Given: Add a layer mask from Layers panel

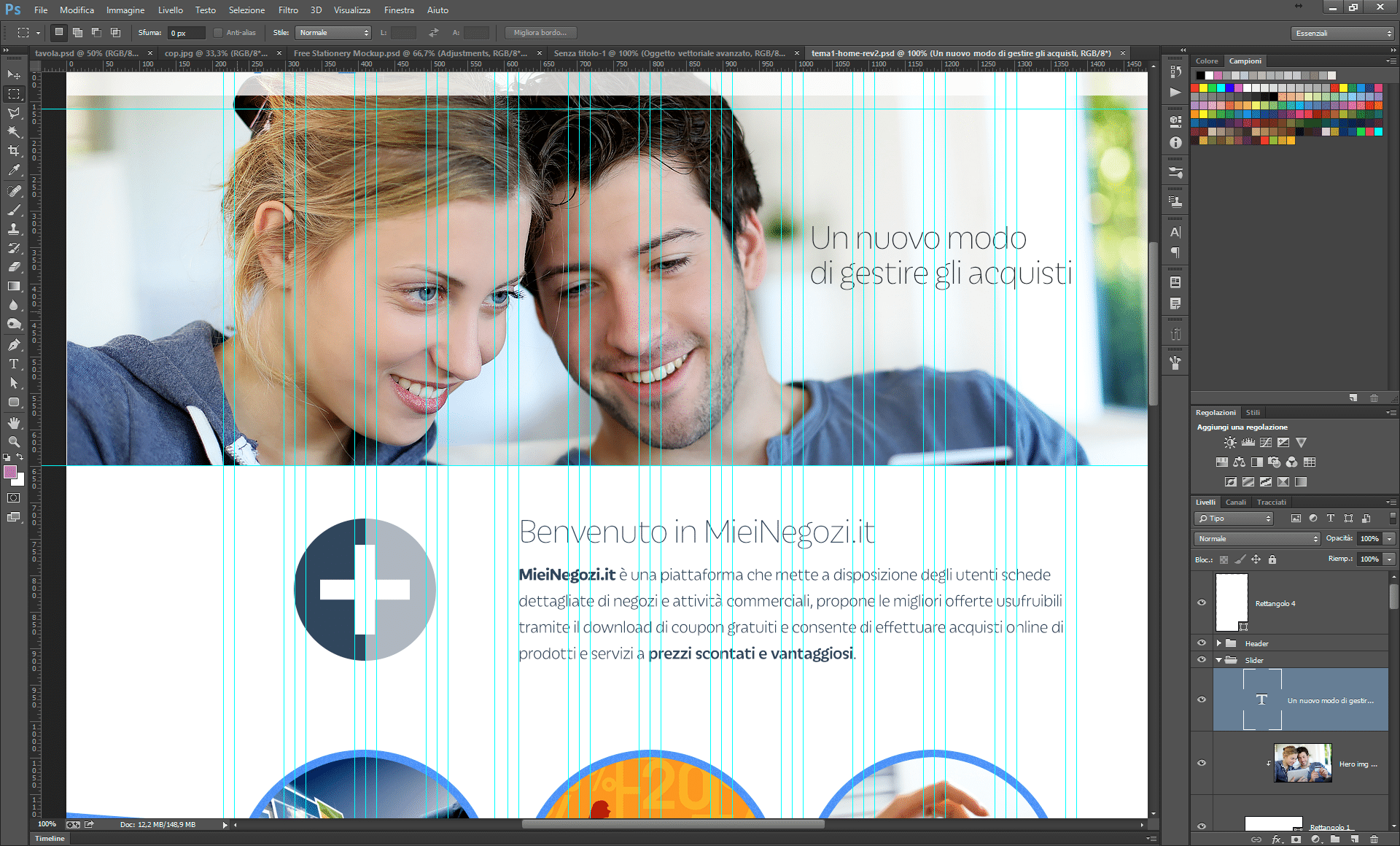Looking at the screenshot, I should 1296,839.
